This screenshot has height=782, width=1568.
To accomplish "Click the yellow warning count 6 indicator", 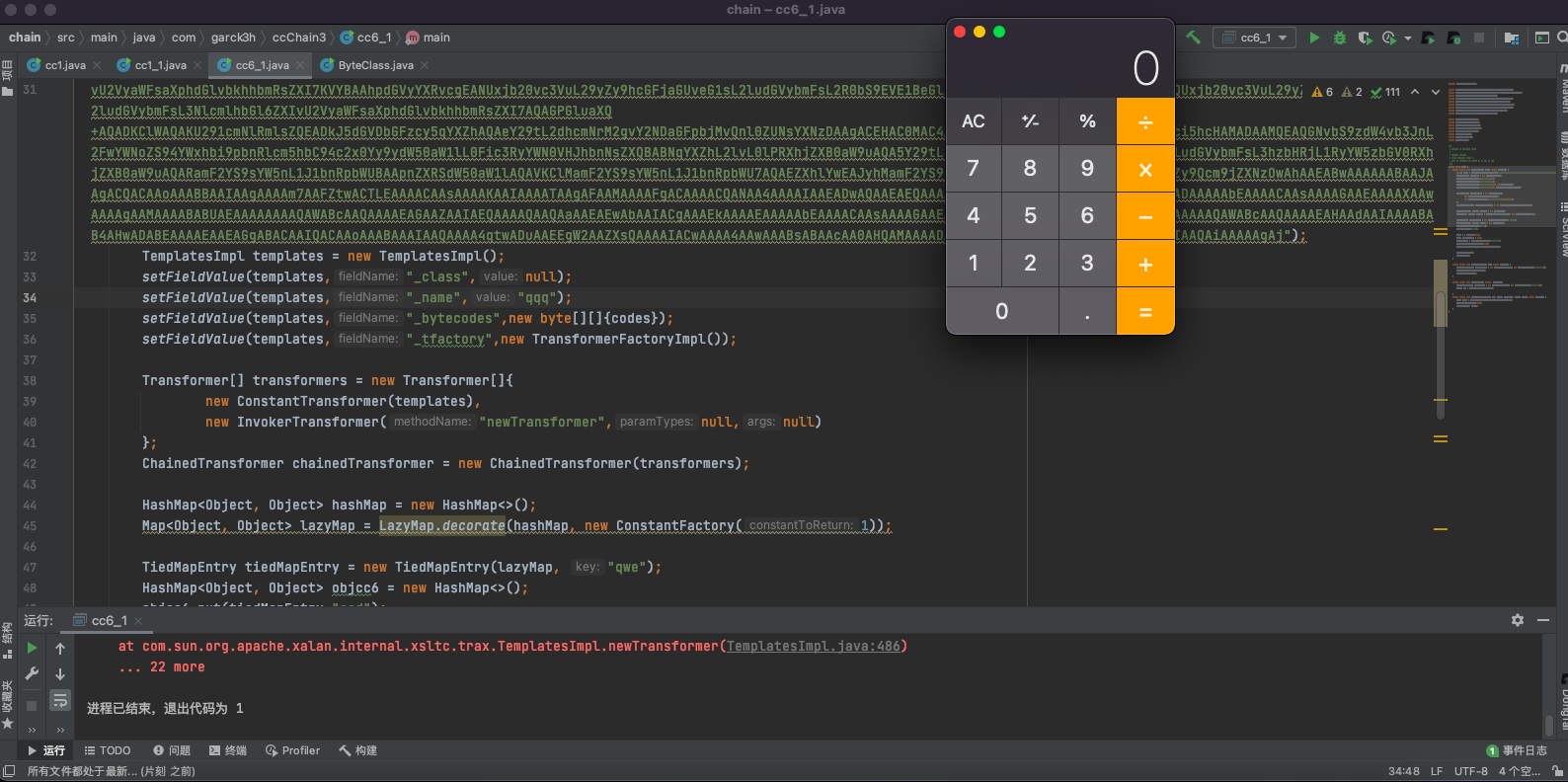I will [x=1322, y=92].
